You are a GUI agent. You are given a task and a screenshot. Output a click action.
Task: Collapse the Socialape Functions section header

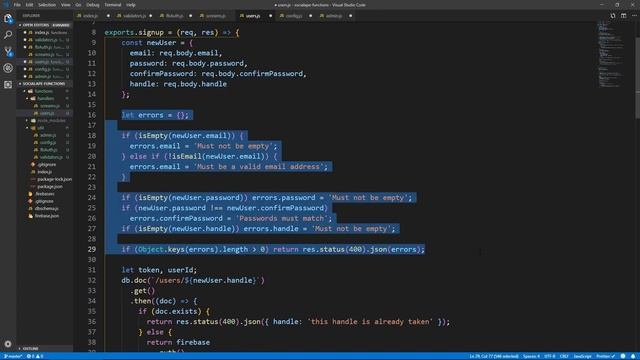pyautogui.click(x=44, y=84)
